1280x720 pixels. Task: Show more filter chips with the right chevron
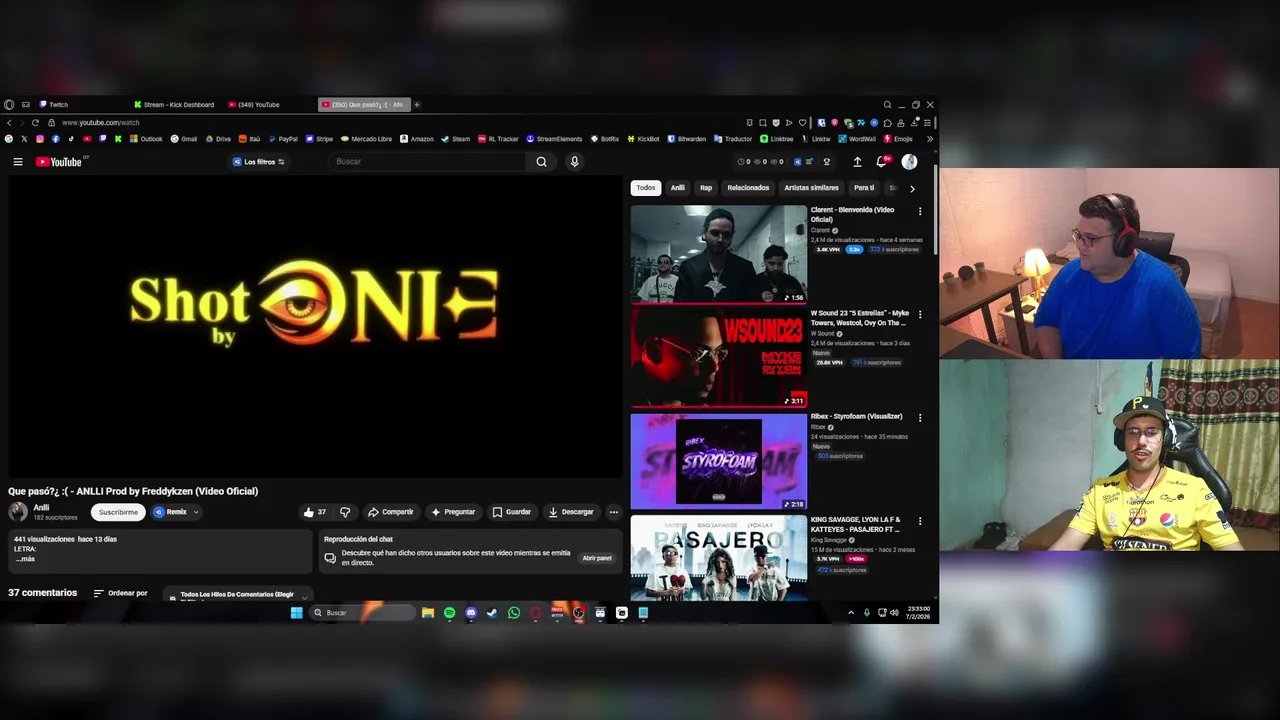coord(911,188)
